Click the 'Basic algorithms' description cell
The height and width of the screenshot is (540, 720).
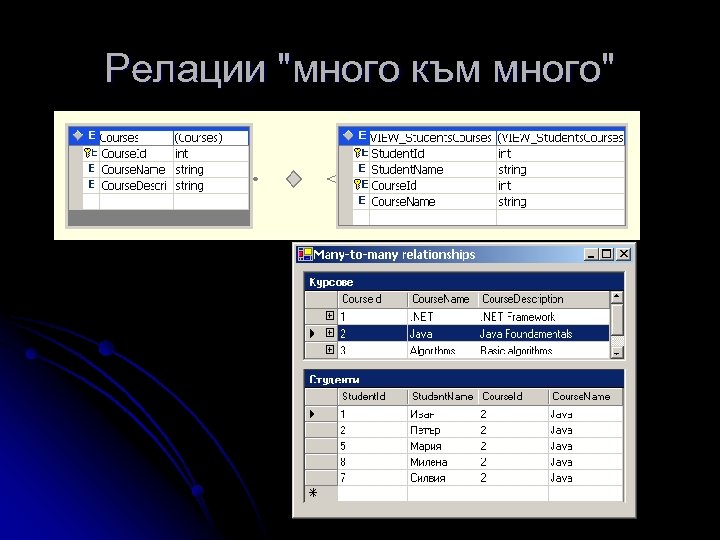pos(544,350)
